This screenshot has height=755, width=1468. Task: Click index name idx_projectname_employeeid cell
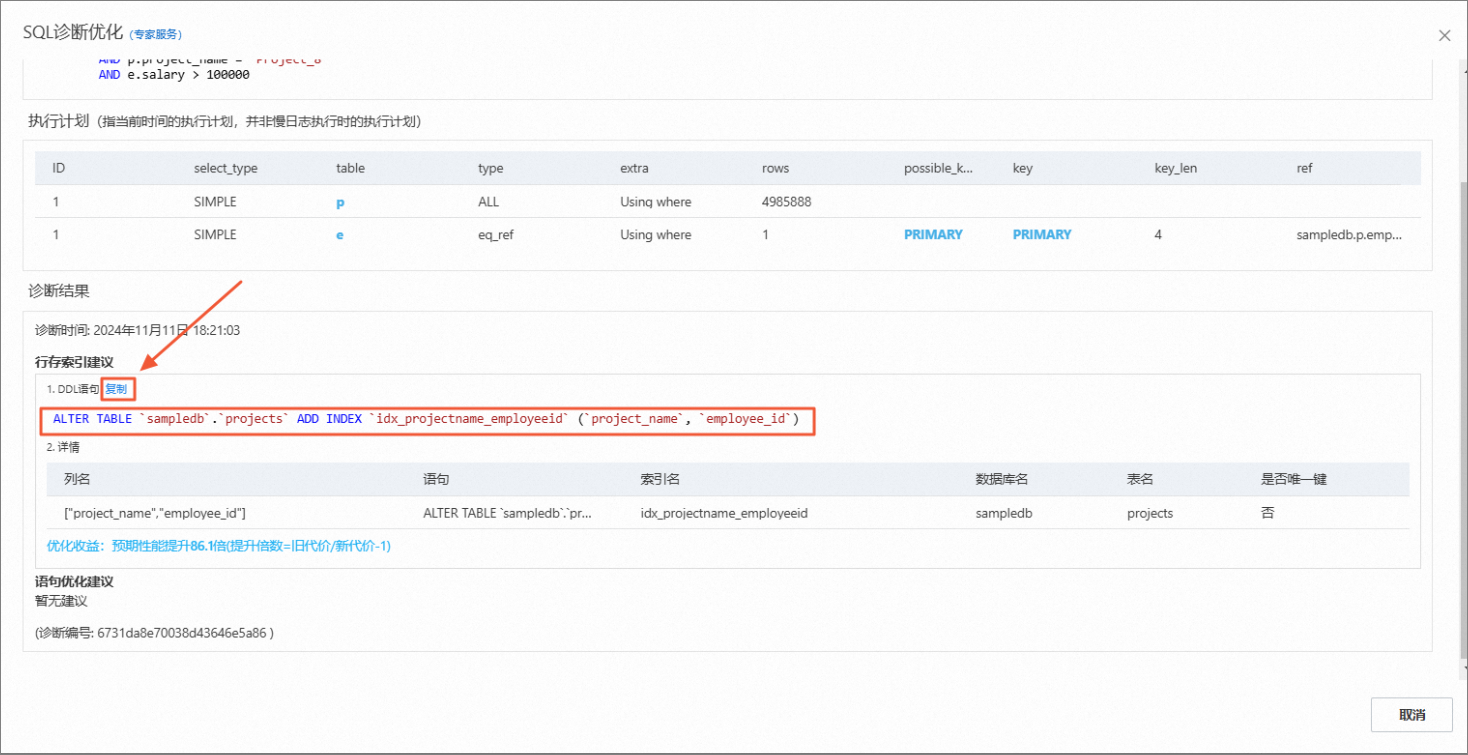click(x=724, y=513)
